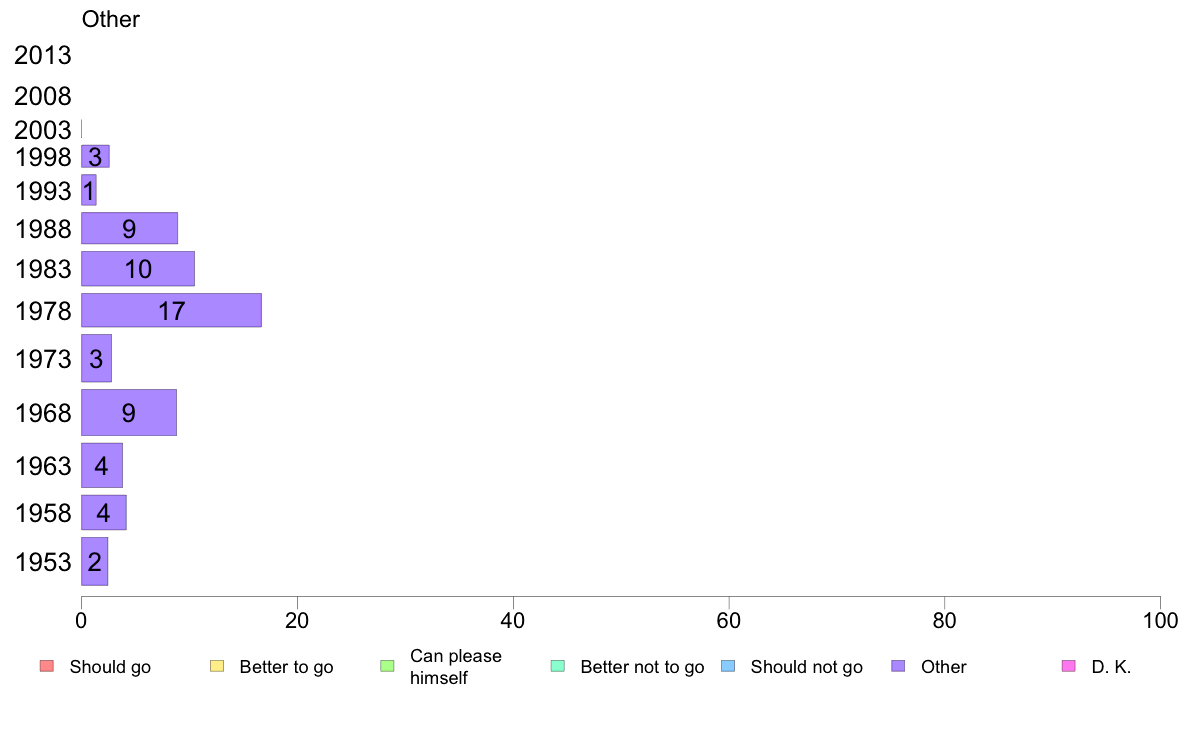Click the 1993 bar labeled 1

point(89,190)
